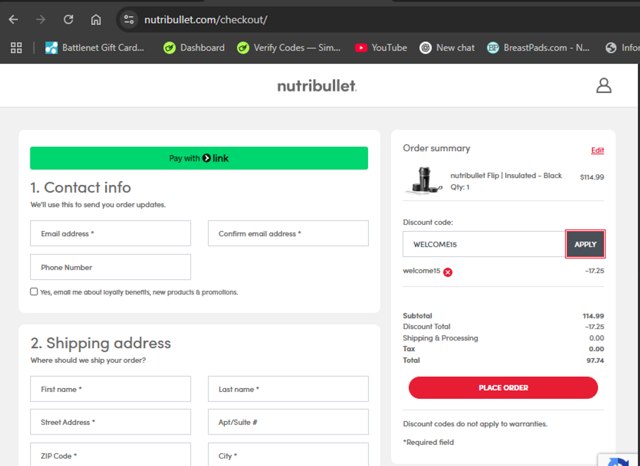640x466 pixels.
Task: Go back with the browser back arrow
Action: coord(13,19)
